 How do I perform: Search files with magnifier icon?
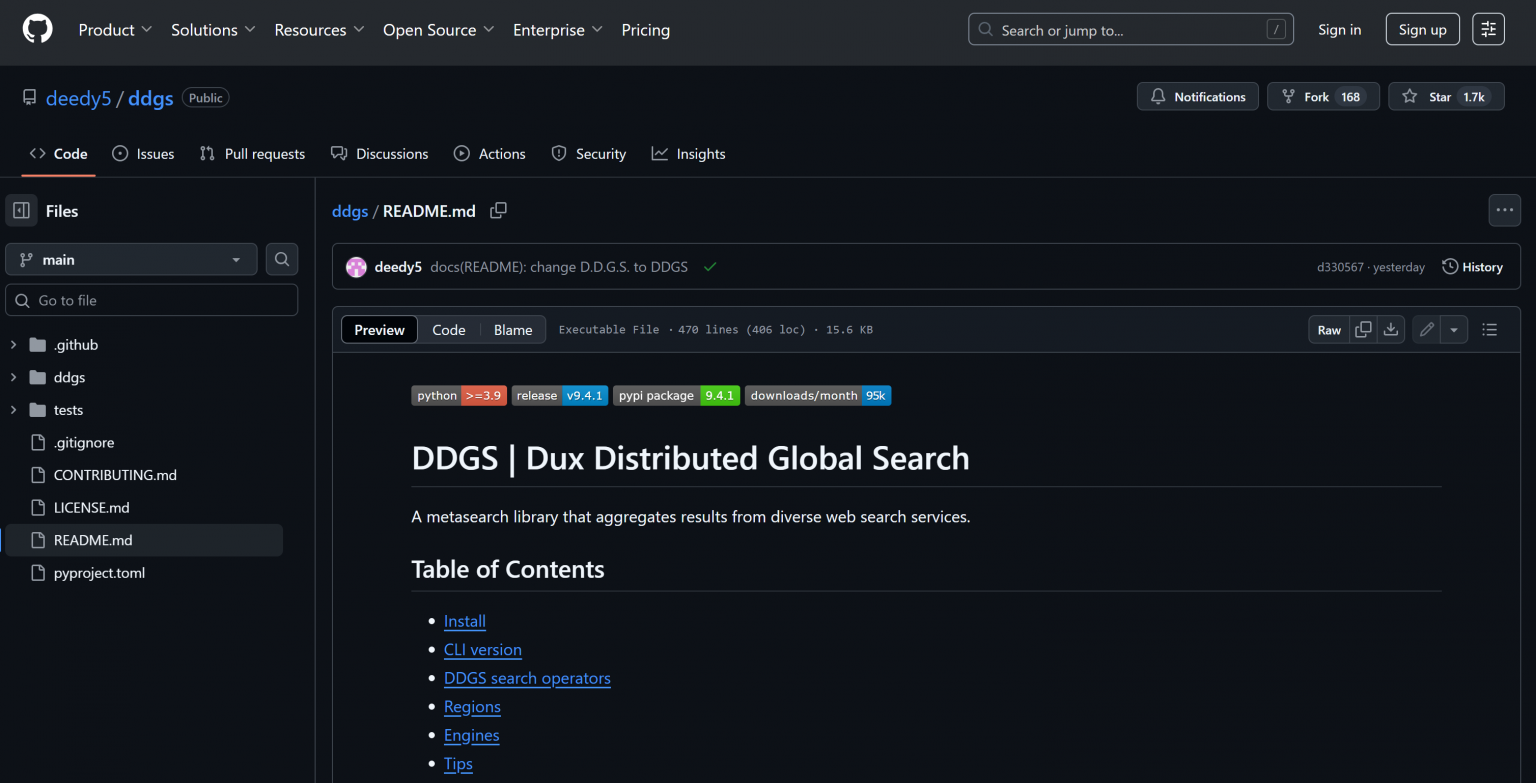coord(282,260)
